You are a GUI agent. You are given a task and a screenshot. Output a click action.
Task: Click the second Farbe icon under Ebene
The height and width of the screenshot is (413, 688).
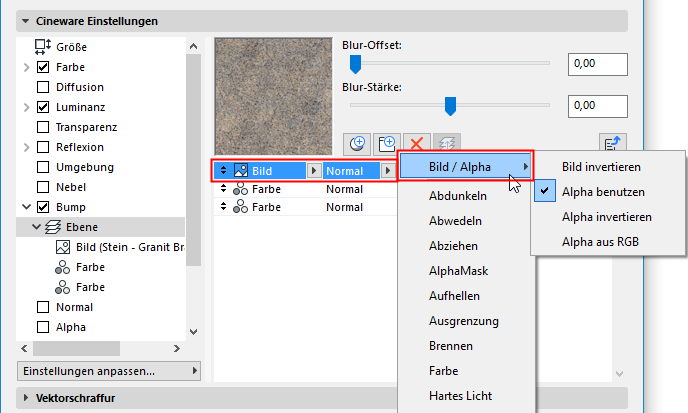[62, 287]
